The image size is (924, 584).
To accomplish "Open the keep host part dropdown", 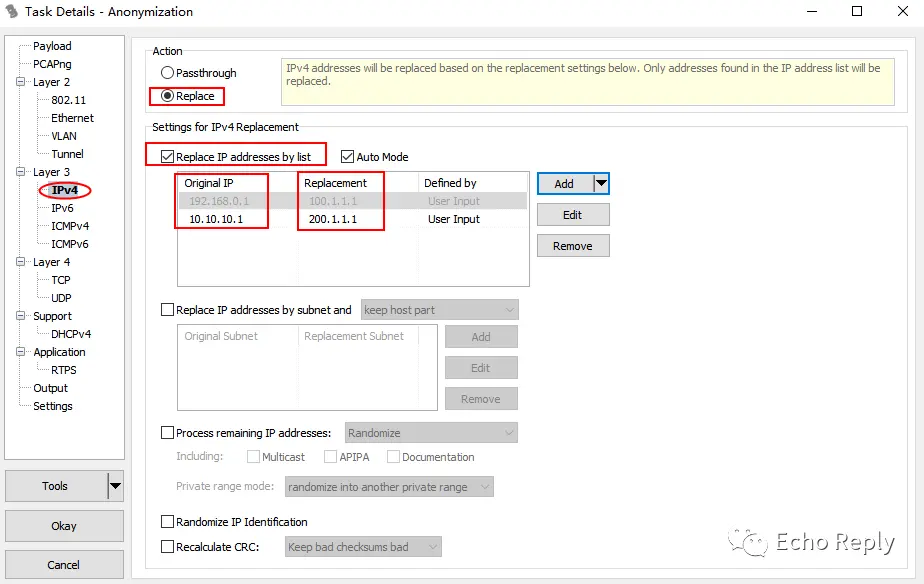I will (440, 310).
